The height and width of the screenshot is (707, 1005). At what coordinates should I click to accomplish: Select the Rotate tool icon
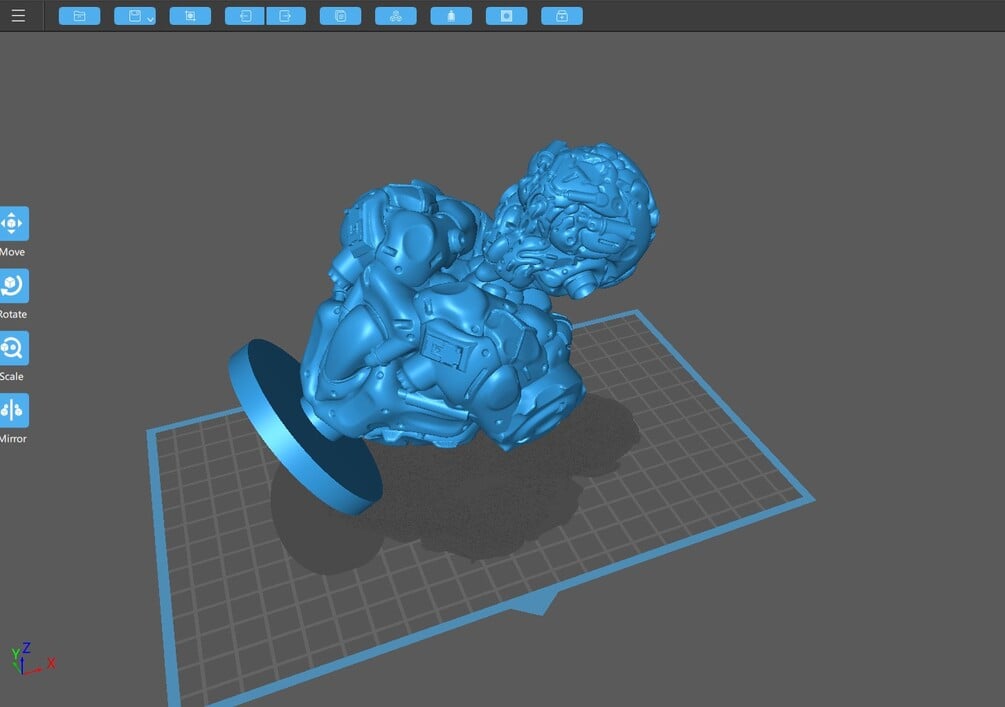tap(13, 285)
